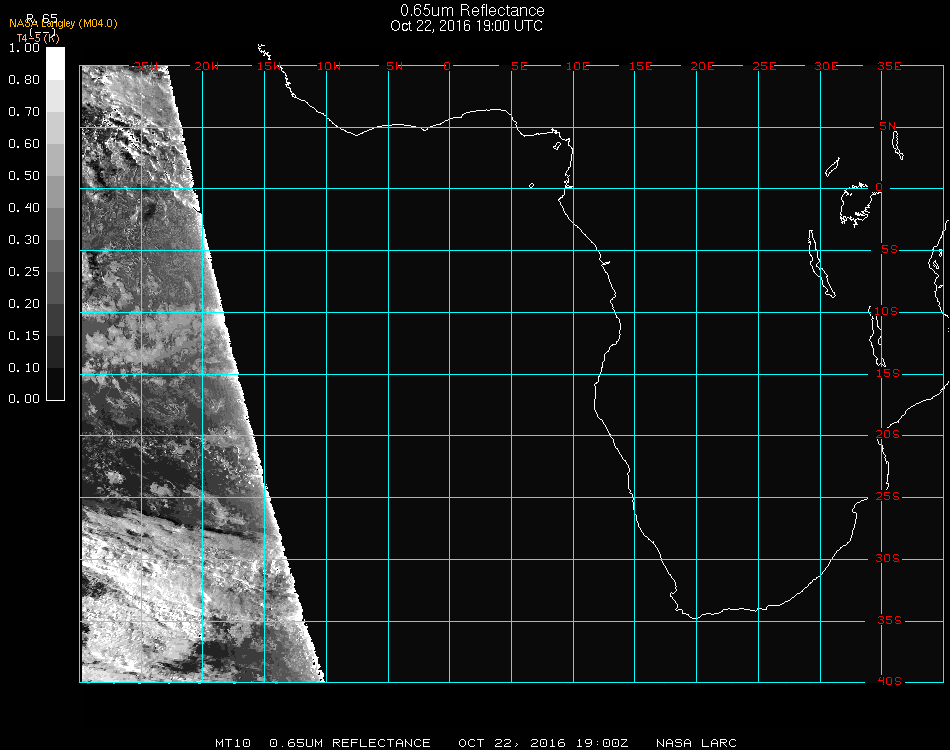Click the 25E longitude label
Screen dimensions: 950x750
[764, 66]
